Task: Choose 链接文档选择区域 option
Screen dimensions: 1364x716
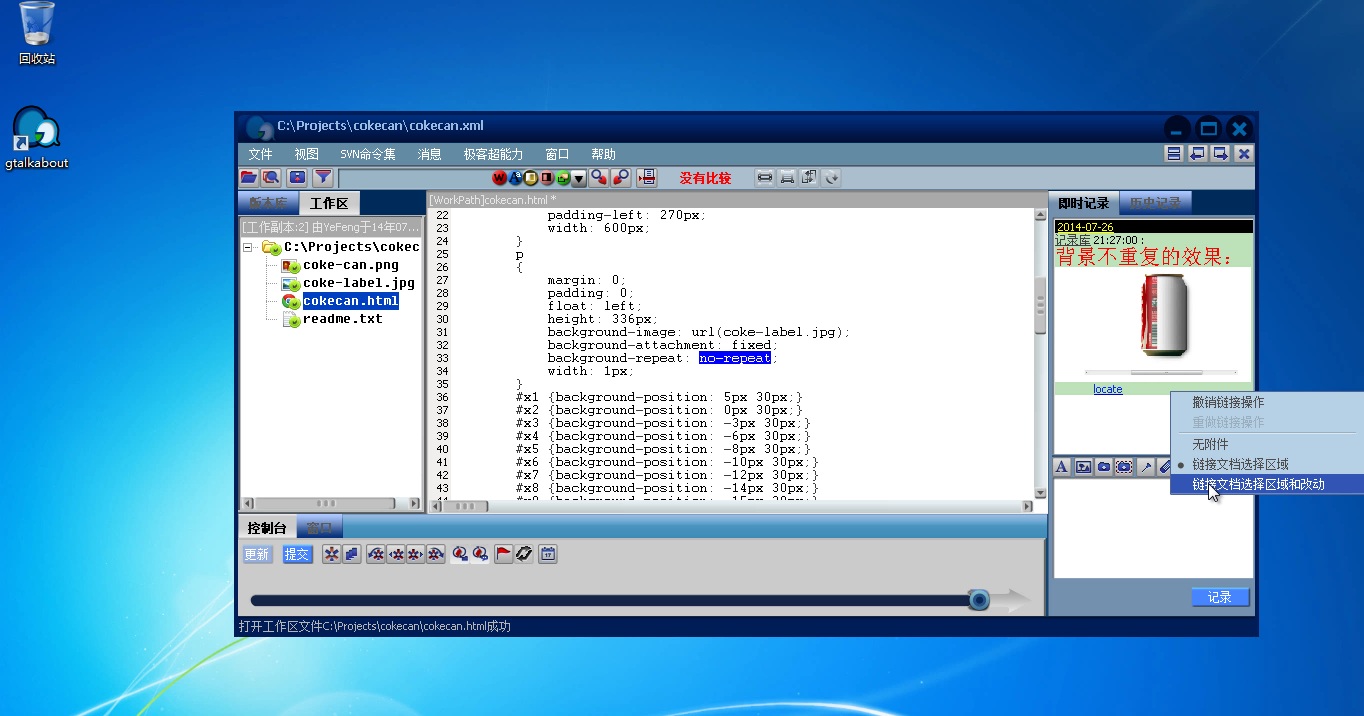Action: click(1267, 464)
